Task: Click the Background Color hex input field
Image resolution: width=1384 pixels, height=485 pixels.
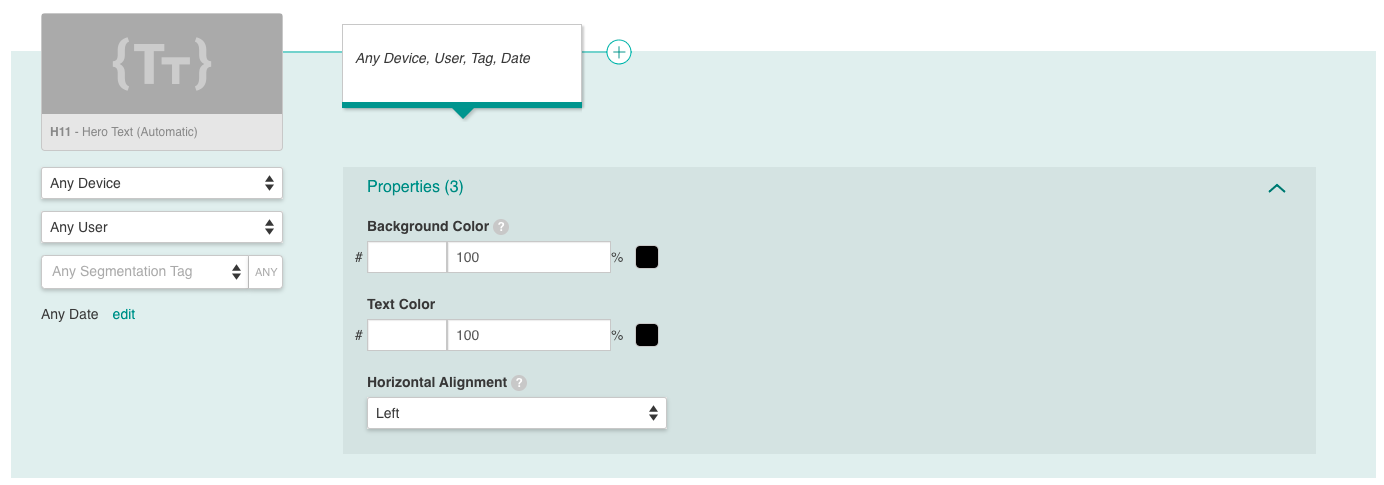Action: (407, 257)
